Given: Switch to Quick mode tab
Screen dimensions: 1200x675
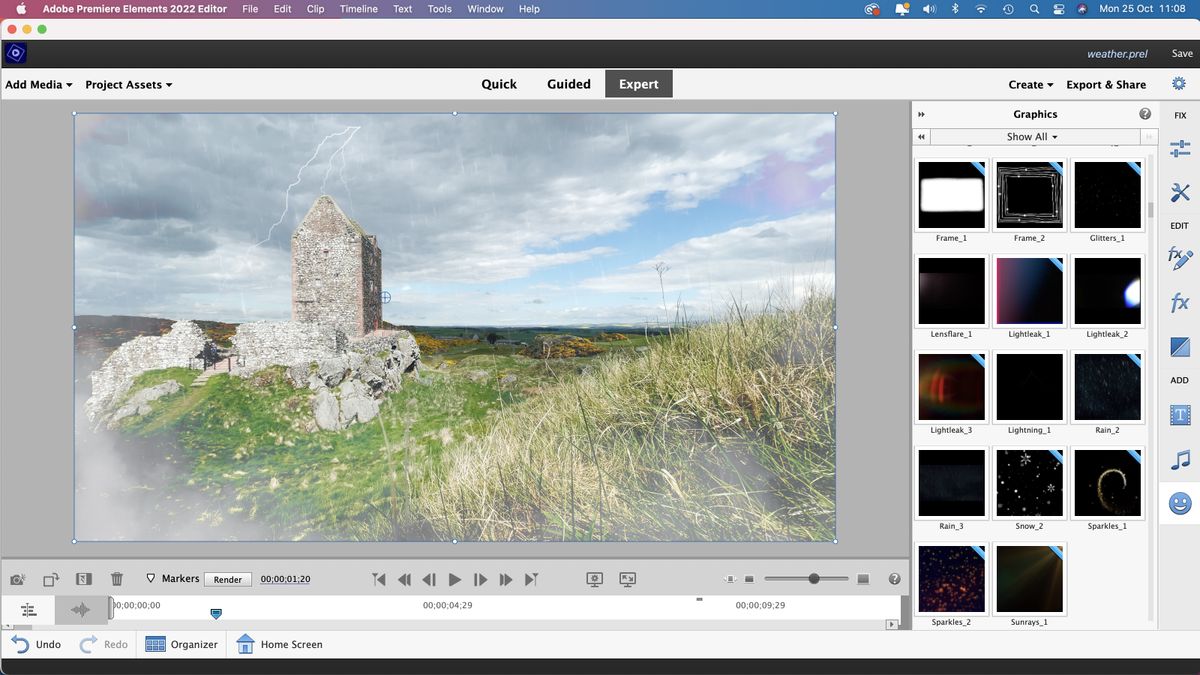Looking at the screenshot, I should 499,84.
